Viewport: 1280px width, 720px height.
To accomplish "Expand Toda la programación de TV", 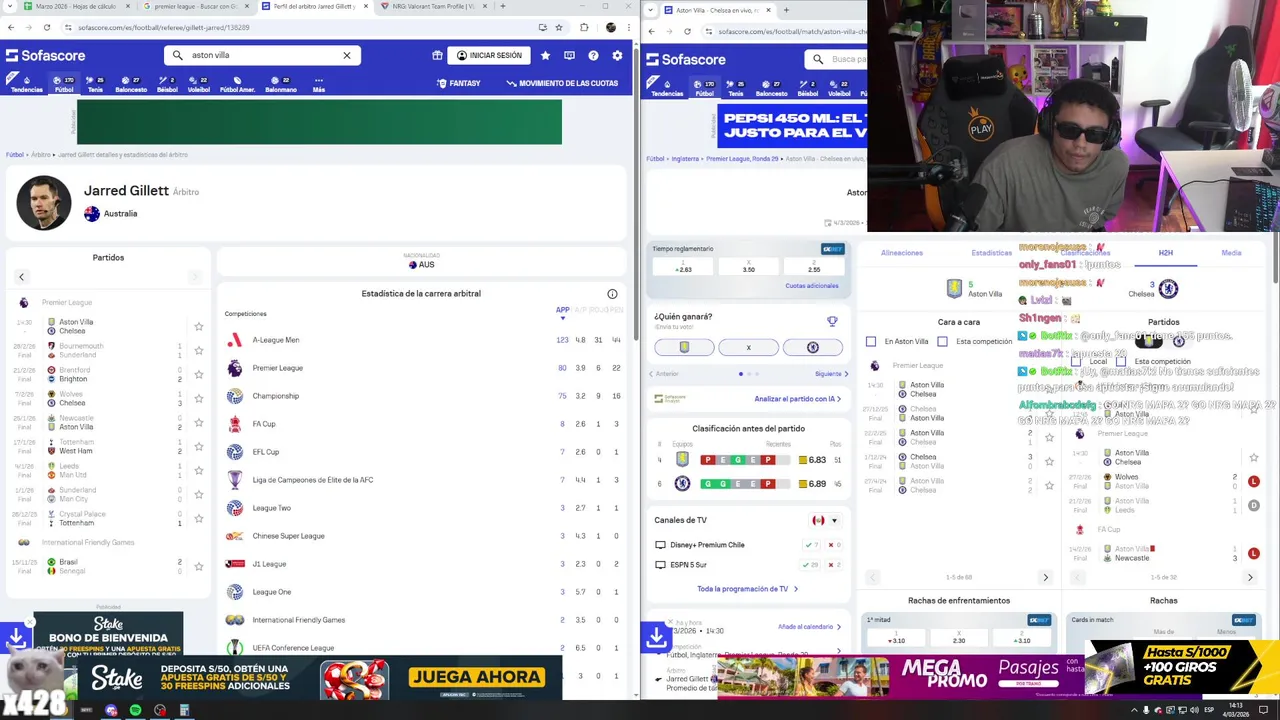I will click(x=747, y=589).
